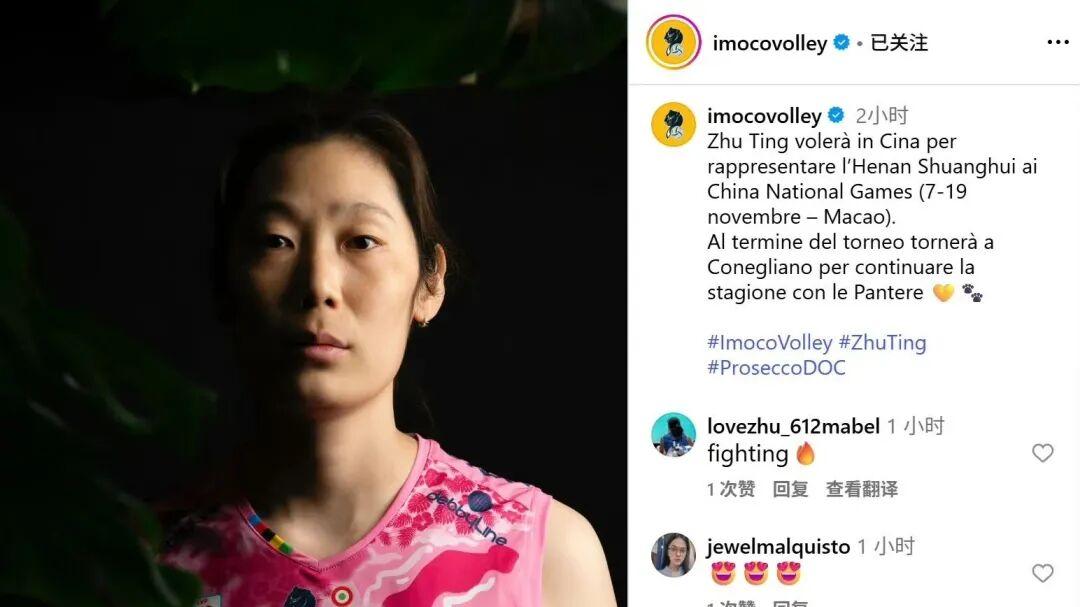Click lovezhu_612mabel username
The width and height of the screenshot is (1080, 607).
tap(793, 426)
